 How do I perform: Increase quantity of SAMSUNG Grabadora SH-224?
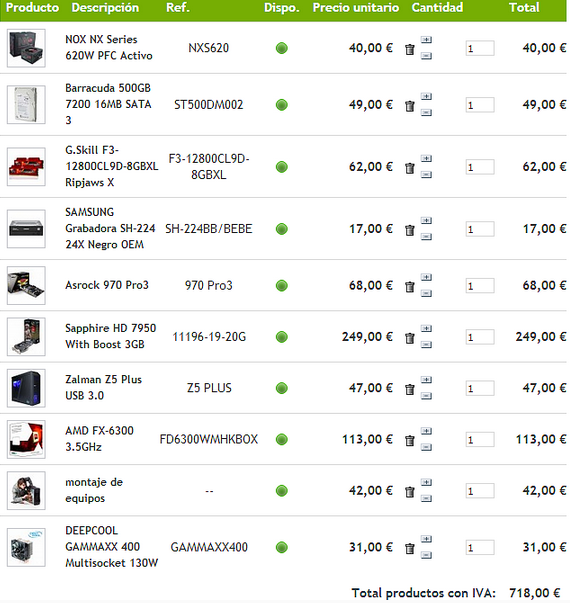pos(426,220)
